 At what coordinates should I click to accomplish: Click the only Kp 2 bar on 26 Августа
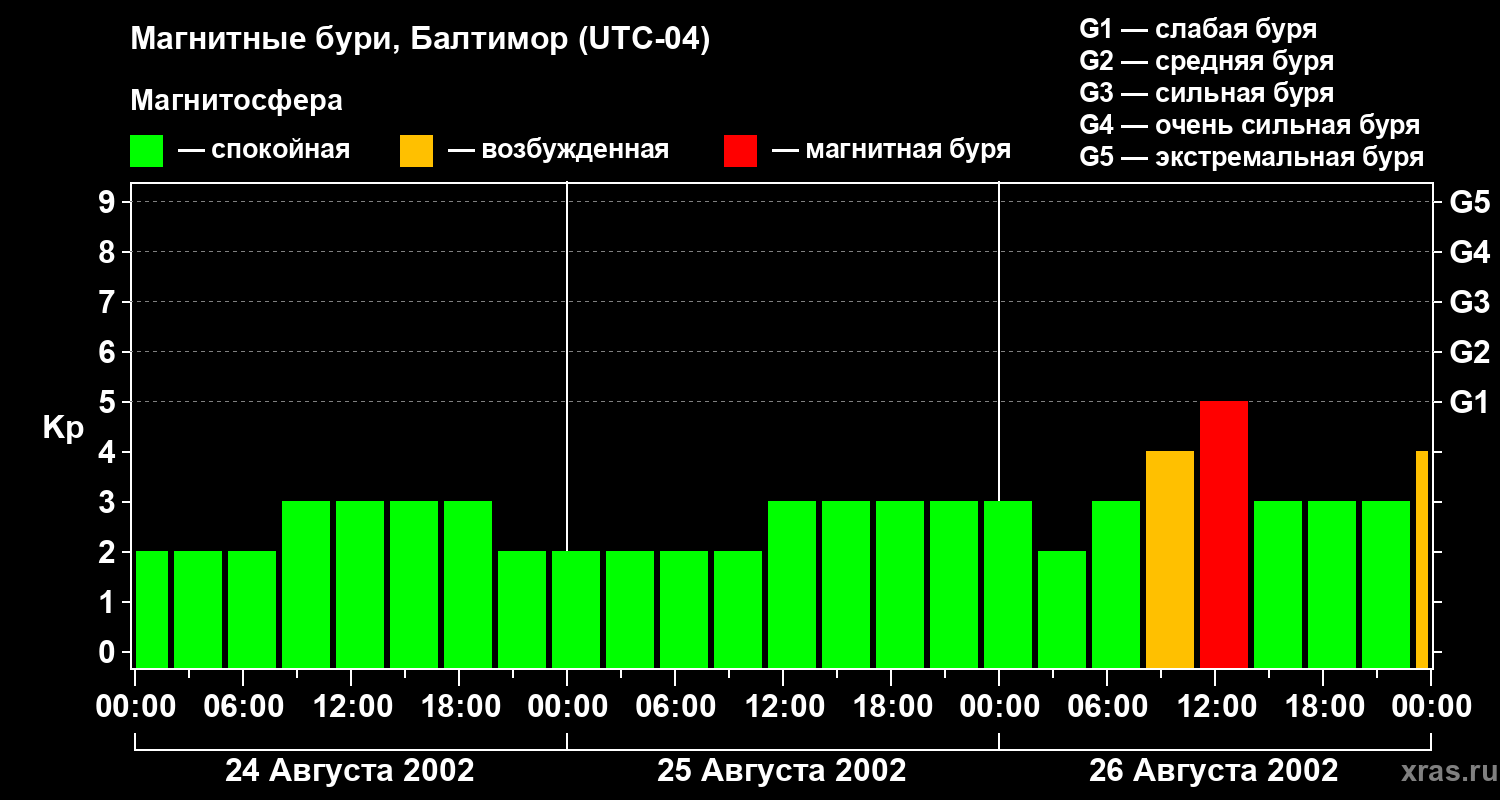pos(1062,610)
